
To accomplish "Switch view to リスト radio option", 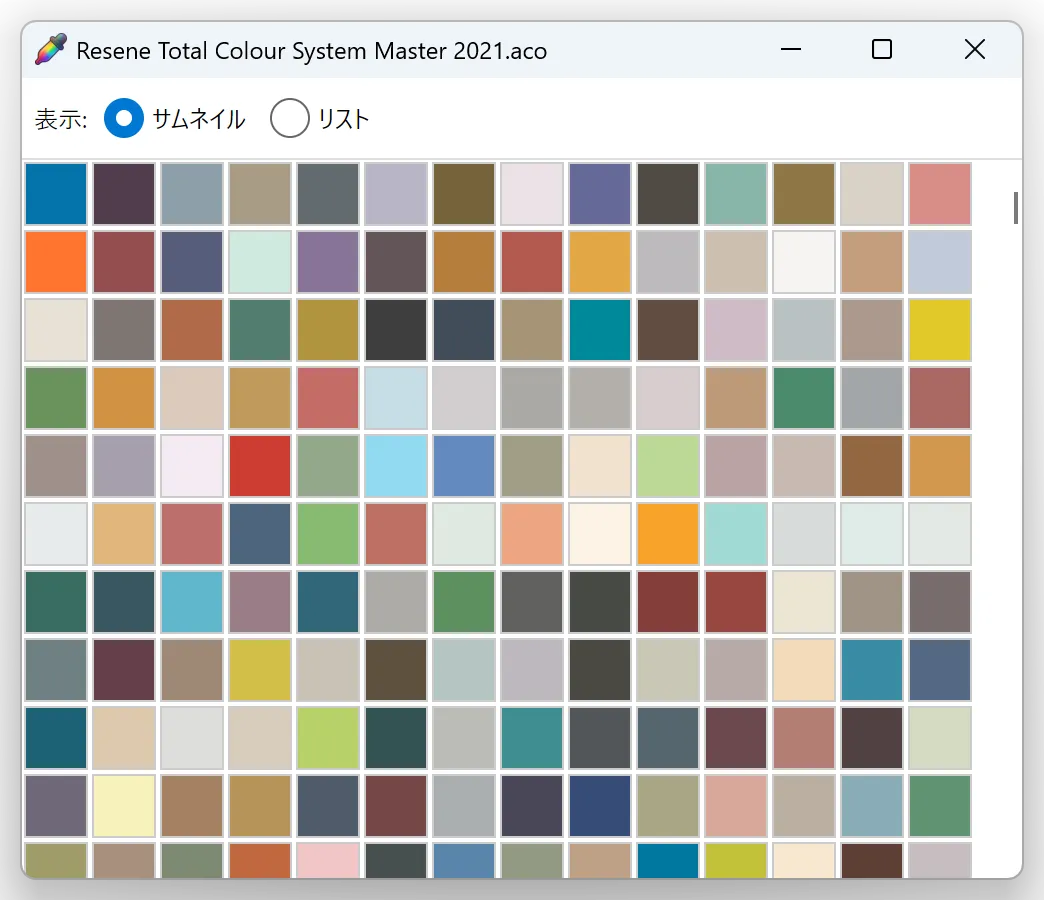I will [290, 119].
